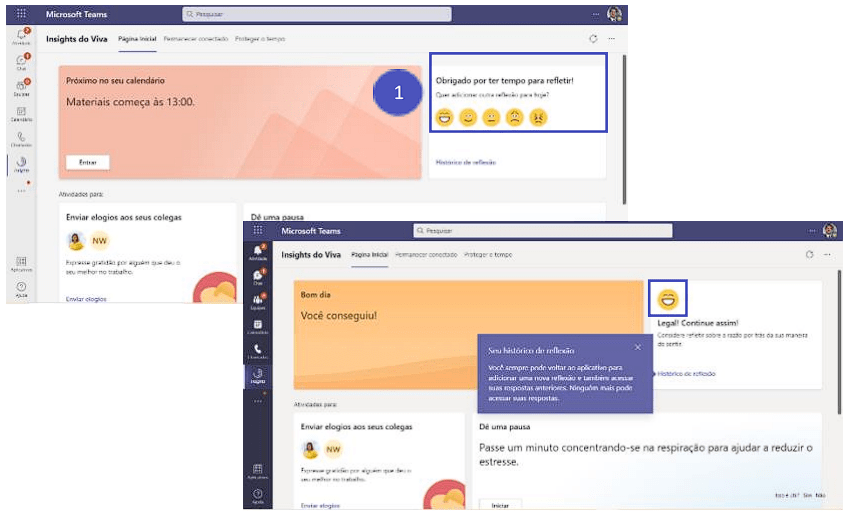
Task: Open 'Histórico de reflexão' link in back window
Action: pyautogui.click(x=466, y=162)
